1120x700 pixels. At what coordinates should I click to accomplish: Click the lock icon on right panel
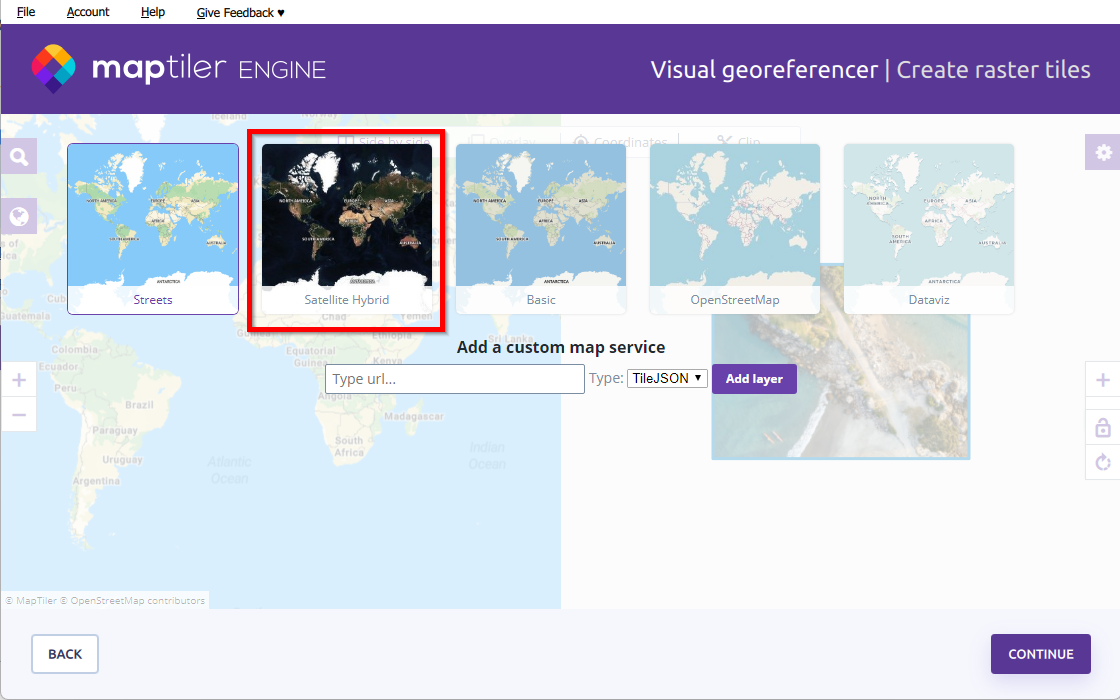(x=1103, y=427)
